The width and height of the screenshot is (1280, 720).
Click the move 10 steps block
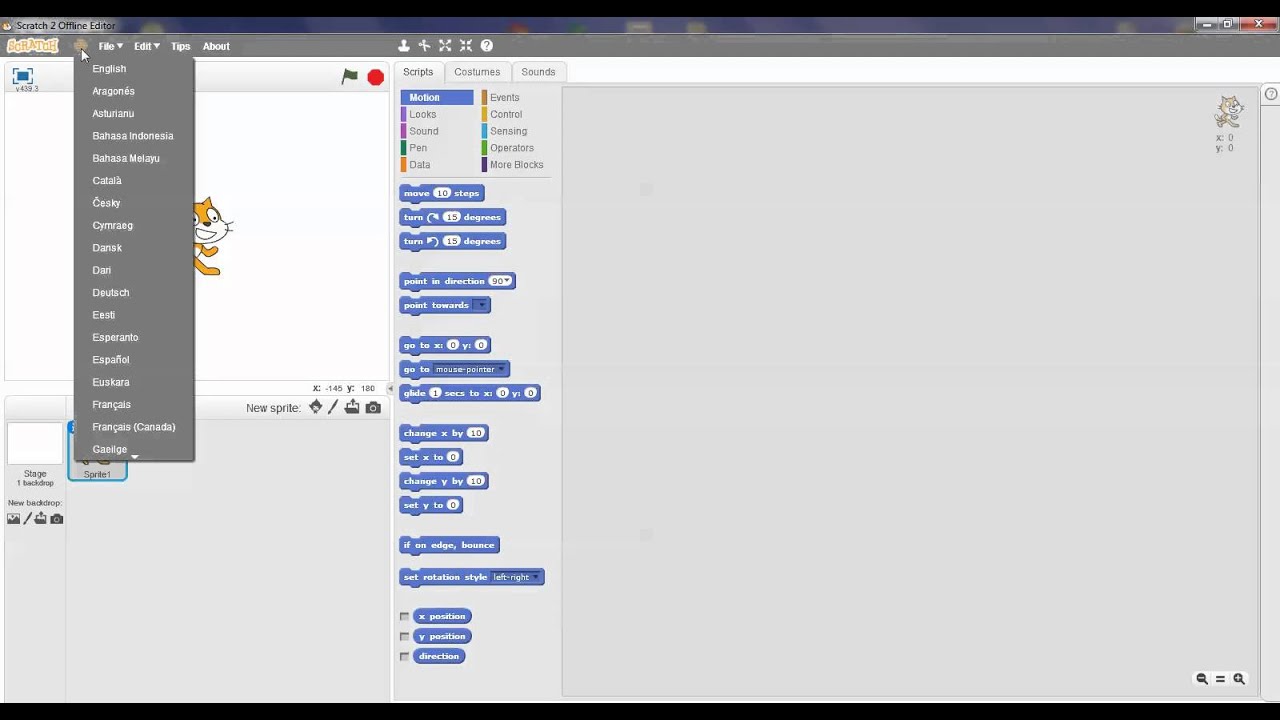tap(442, 193)
